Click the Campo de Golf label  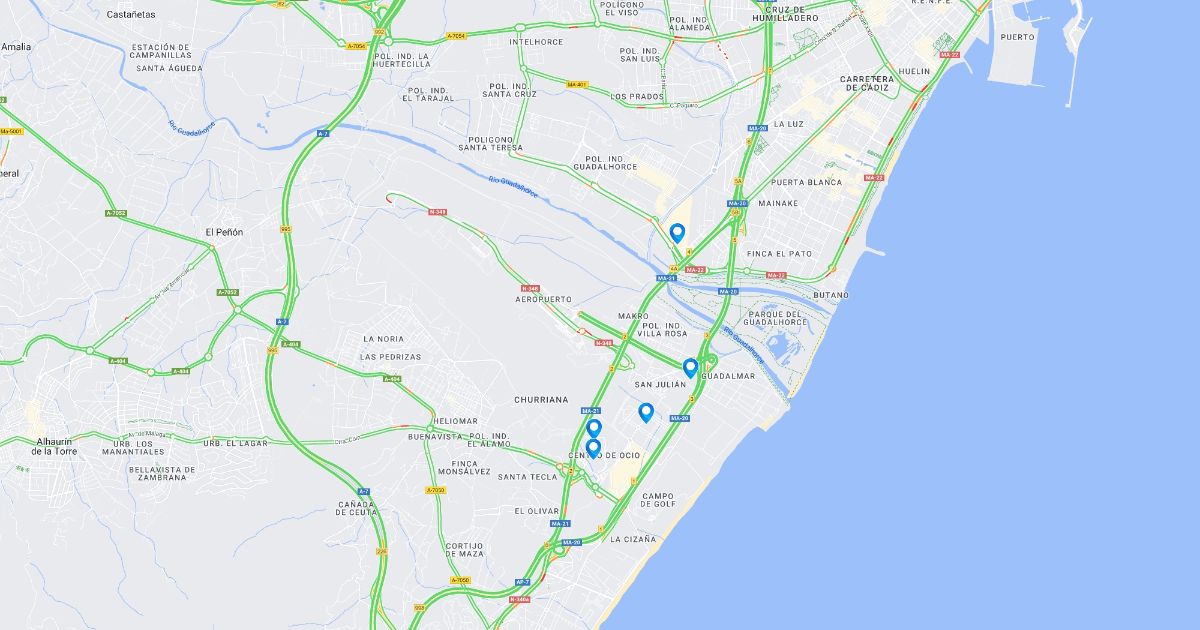(x=658, y=501)
